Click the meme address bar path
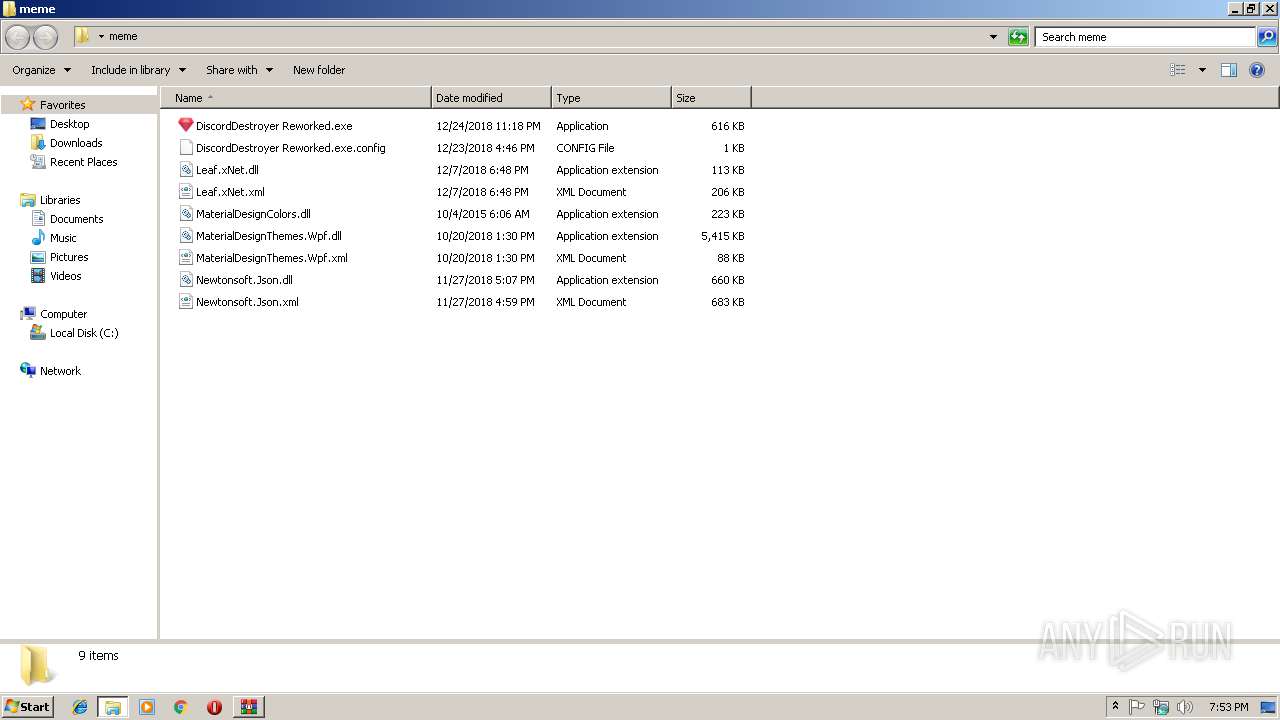The image size is (1280, 720). coord(123,37)
